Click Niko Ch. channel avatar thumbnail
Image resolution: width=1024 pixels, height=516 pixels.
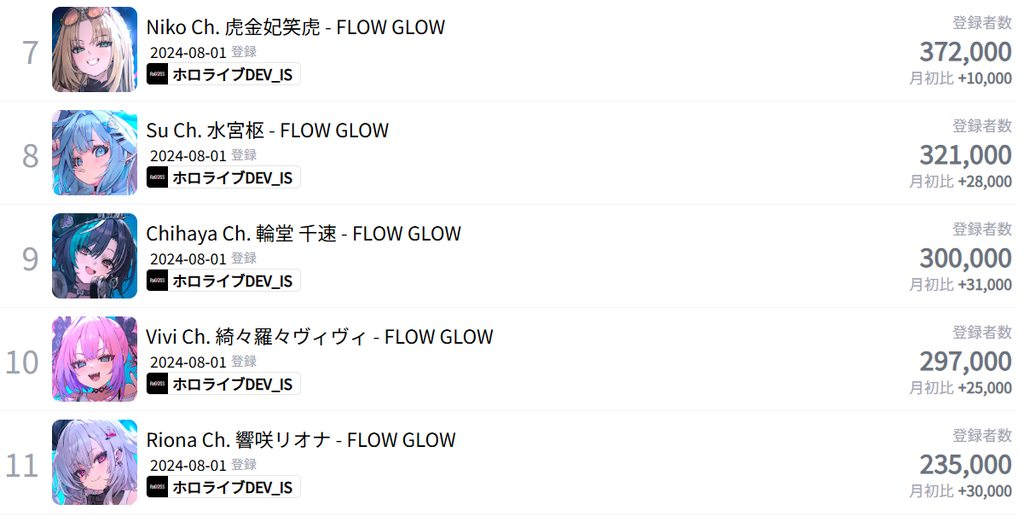pyautogui.click(x=94, y=50)
